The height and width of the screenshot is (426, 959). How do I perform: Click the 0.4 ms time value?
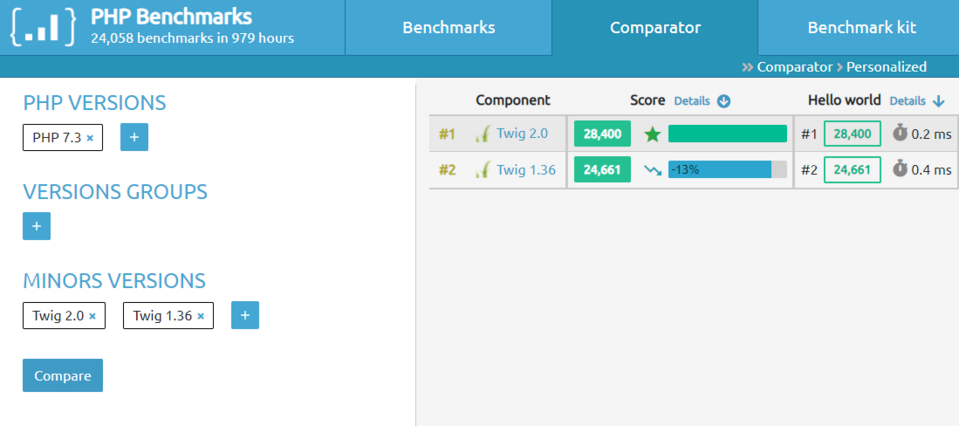(931, 169)
